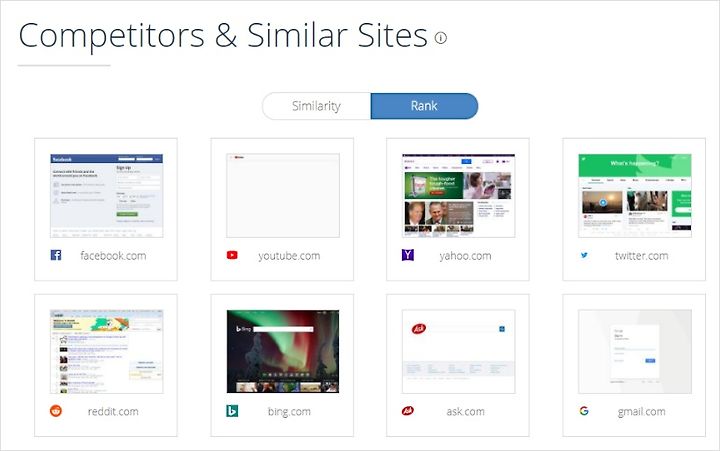Switch to the Similarity view
This screenshot has width=720, height=451.
click(x=316, y=106)
